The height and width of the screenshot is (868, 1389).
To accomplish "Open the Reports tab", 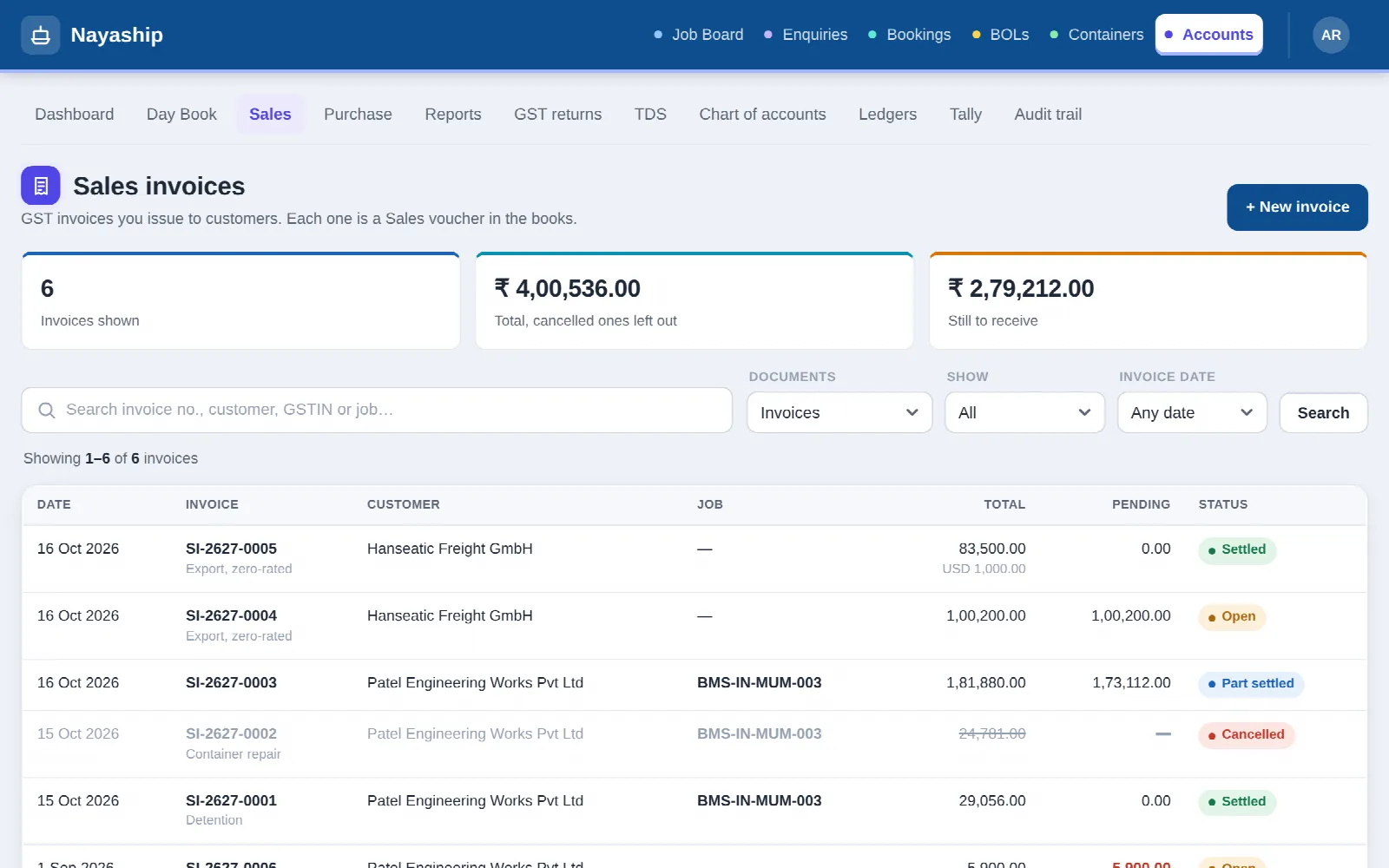I will coord(453,115).
